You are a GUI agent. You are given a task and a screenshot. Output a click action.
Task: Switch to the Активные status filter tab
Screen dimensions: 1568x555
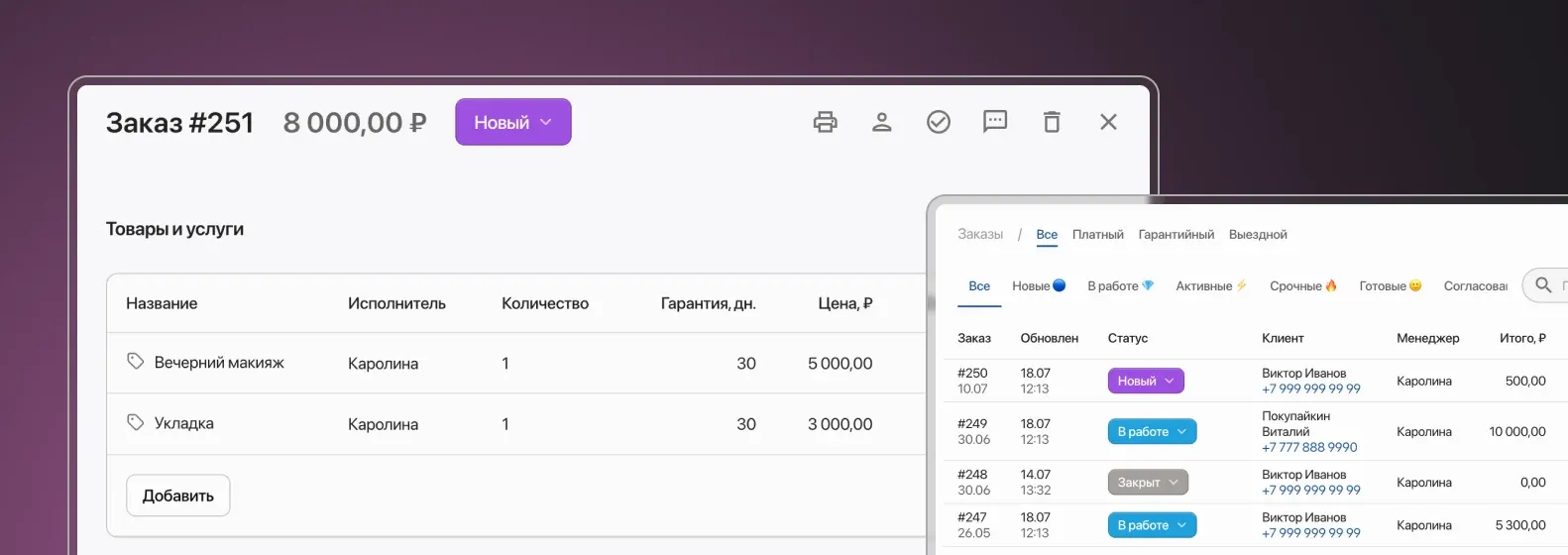click(x=1211, y=285)
